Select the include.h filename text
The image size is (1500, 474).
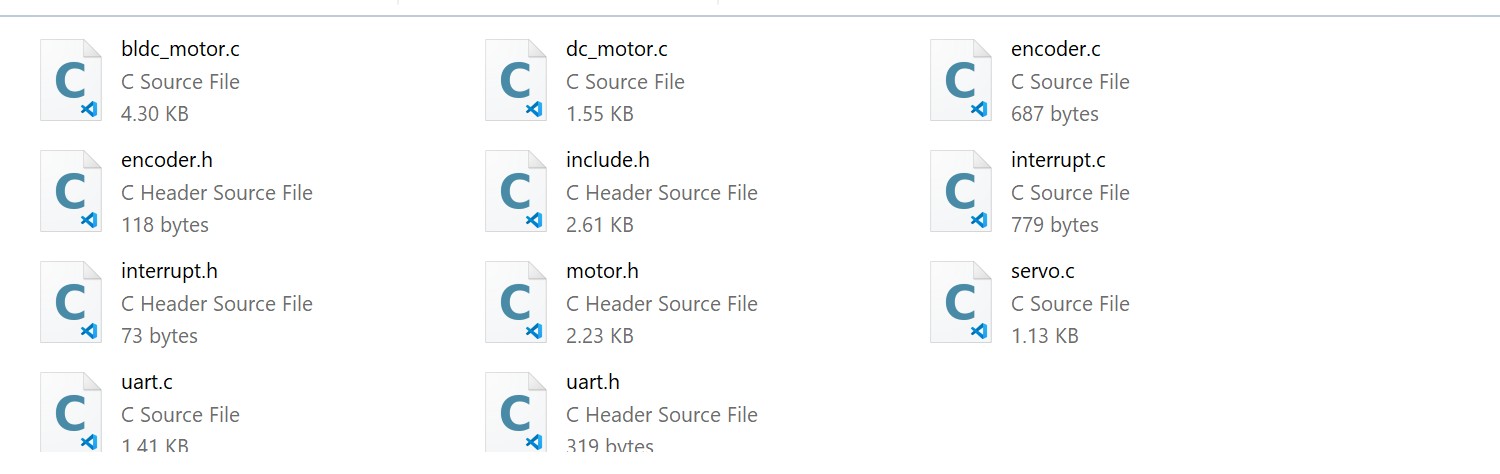[x=608, y=160]
